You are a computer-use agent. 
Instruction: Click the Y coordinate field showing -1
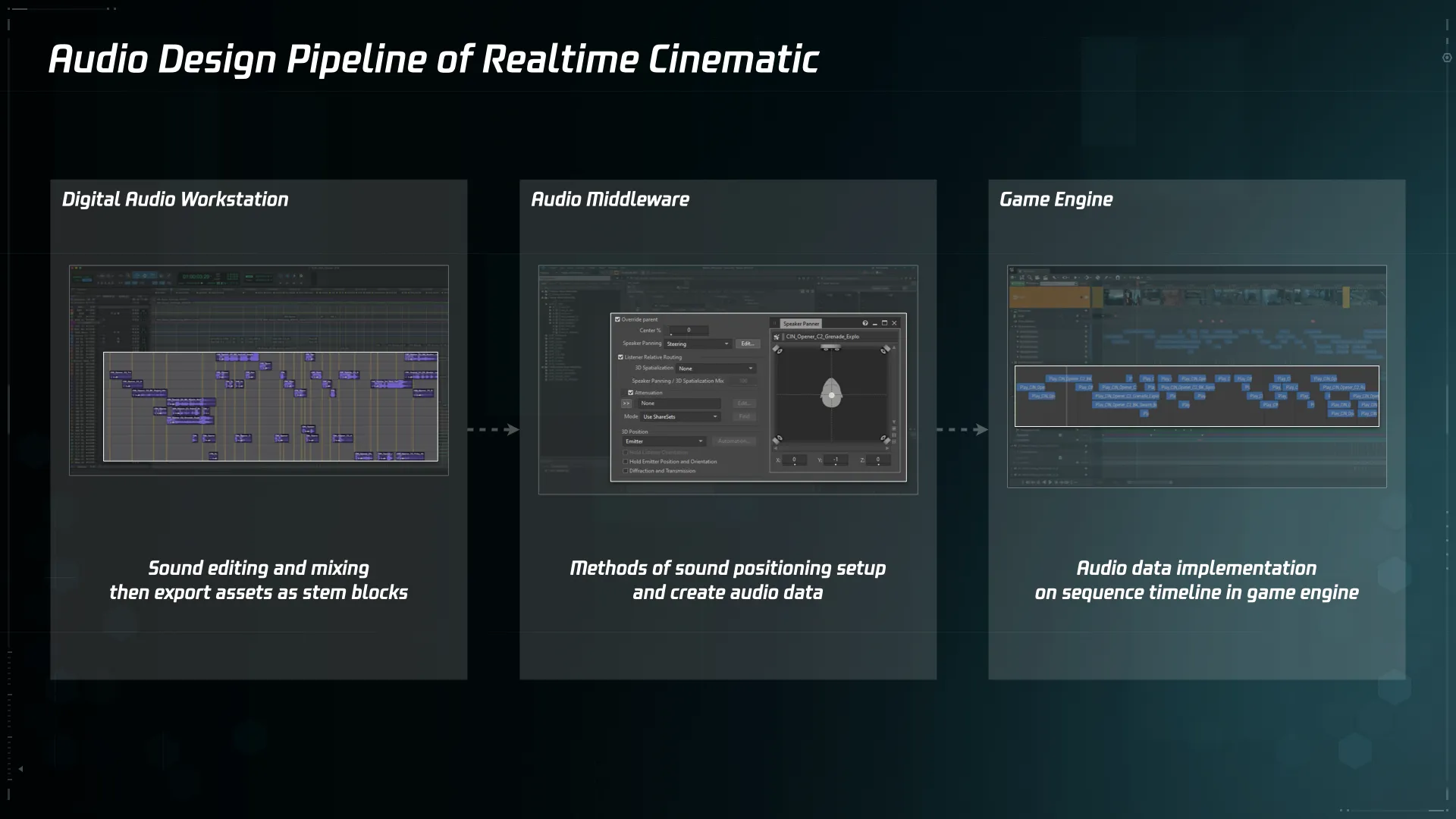click(836, 460)
